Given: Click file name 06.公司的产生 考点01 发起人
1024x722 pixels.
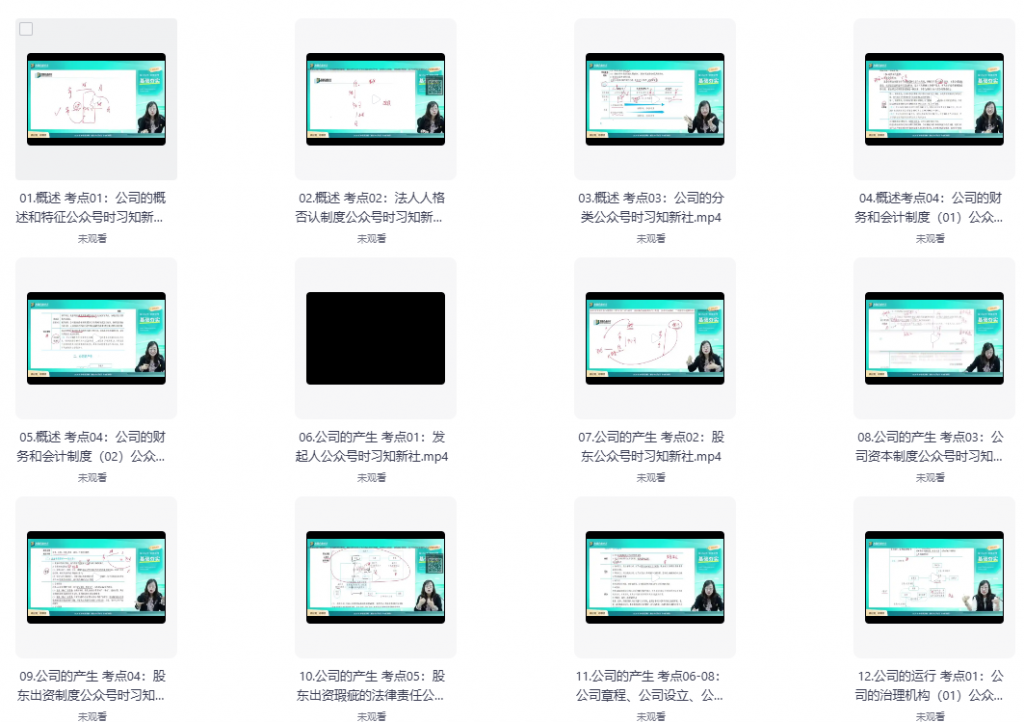Looking at the screenshot, I should coord(375,446).
